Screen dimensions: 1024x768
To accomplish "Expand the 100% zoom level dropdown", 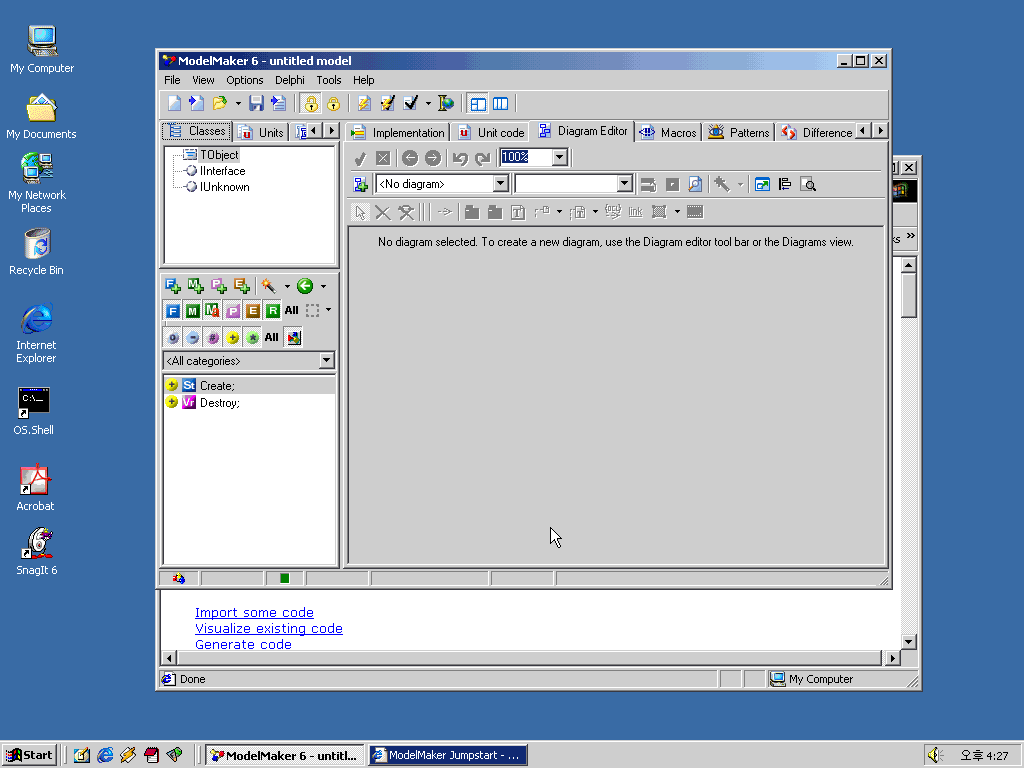I will (x=559, y=158).
